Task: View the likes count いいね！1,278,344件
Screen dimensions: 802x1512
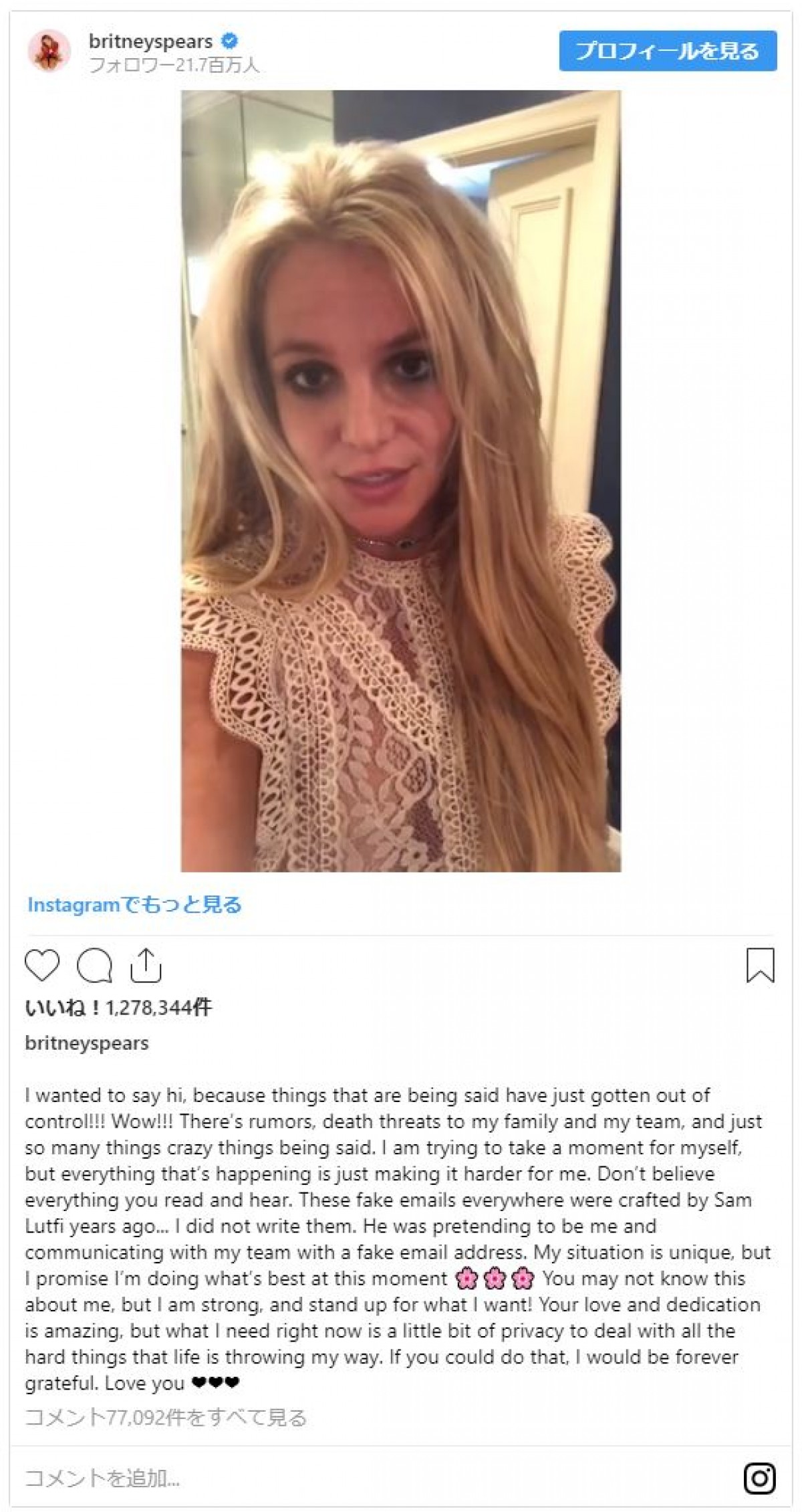Action: tap(118, 1008)
